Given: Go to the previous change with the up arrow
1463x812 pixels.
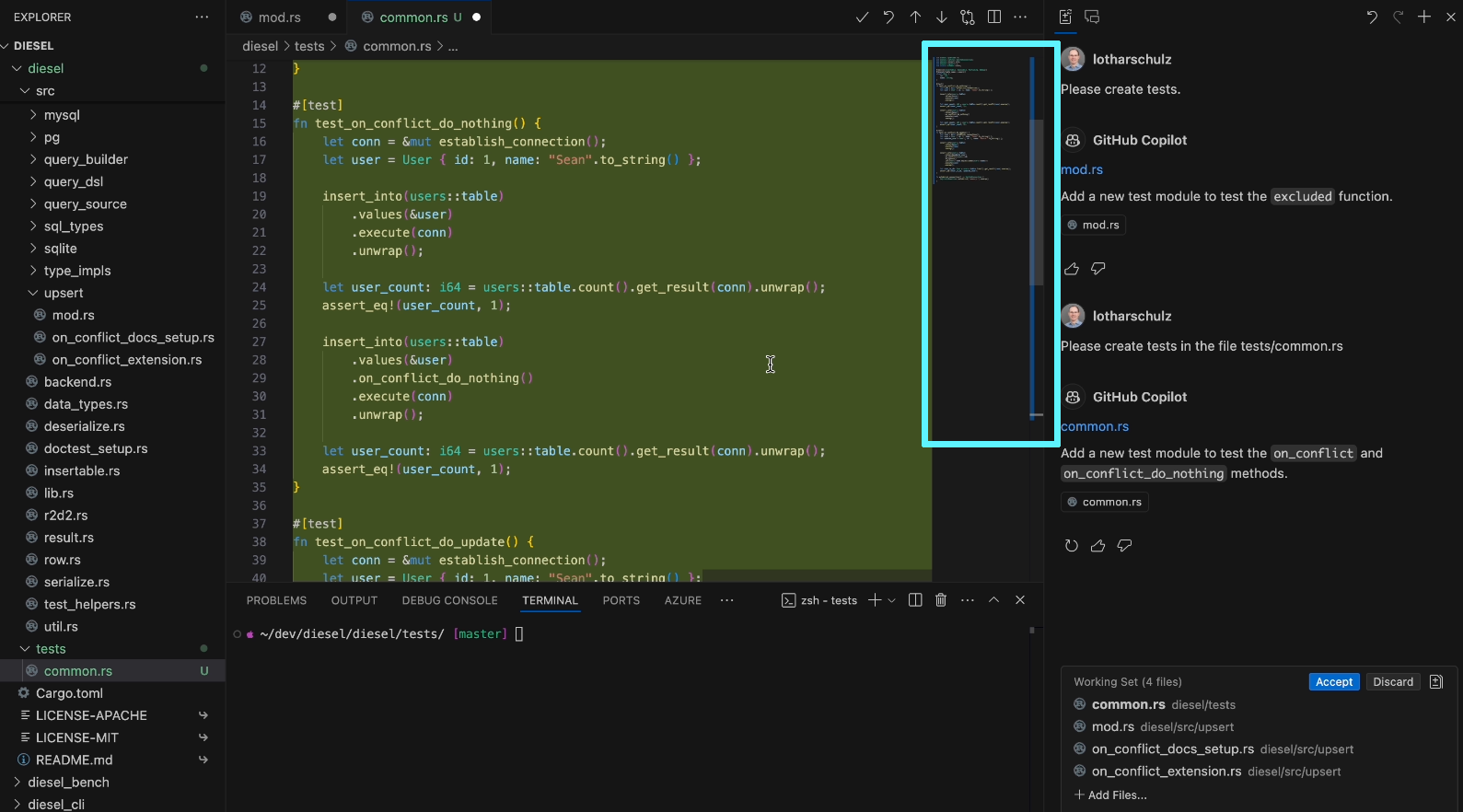Looking at the screenshot, I should click(915, 17).
